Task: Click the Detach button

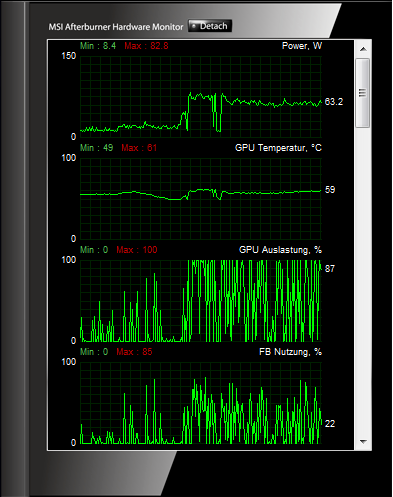Action: pyautogui.click(x=210, y=26)
